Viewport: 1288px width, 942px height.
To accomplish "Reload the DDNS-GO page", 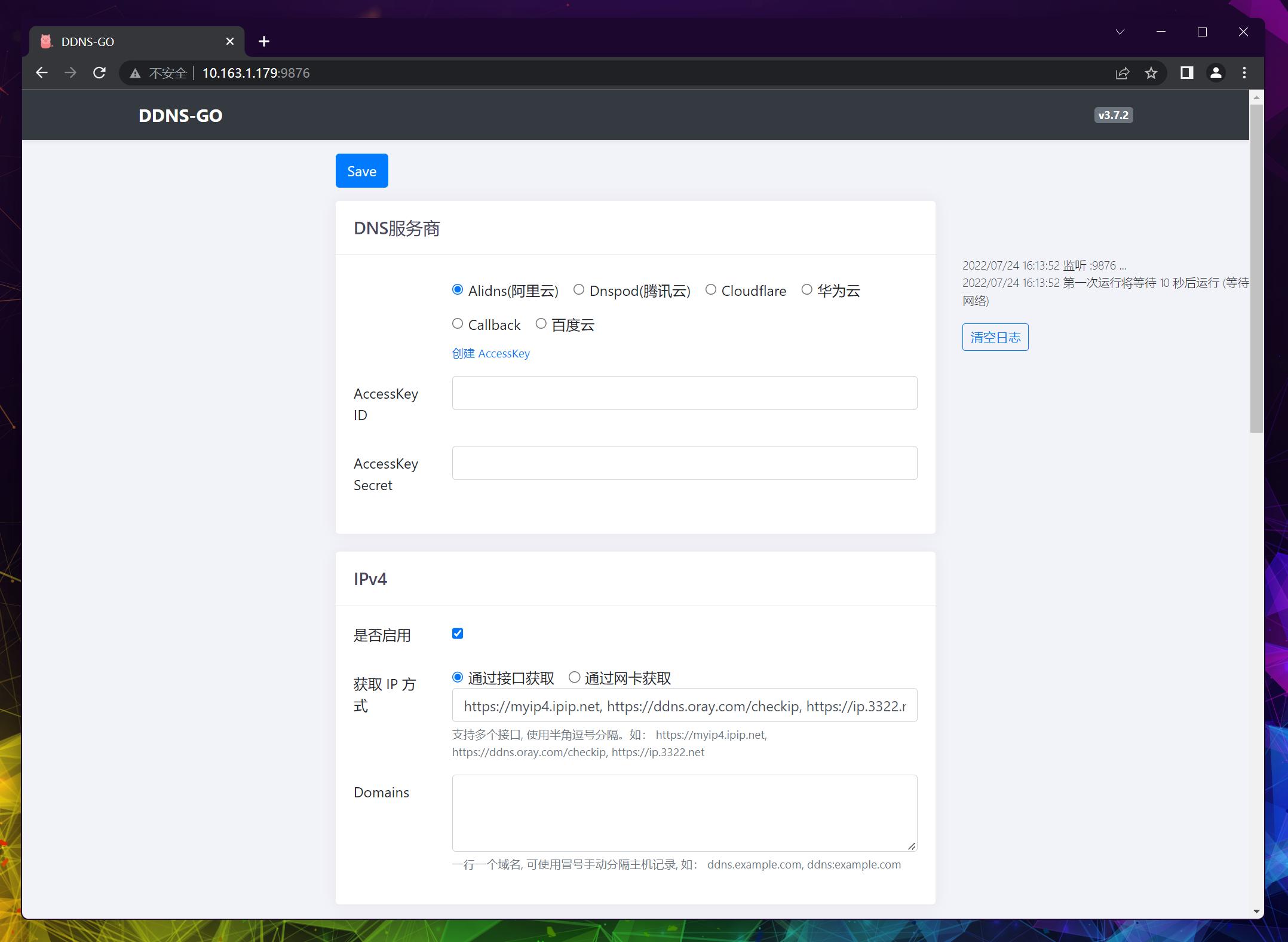I will coord(100,72).
